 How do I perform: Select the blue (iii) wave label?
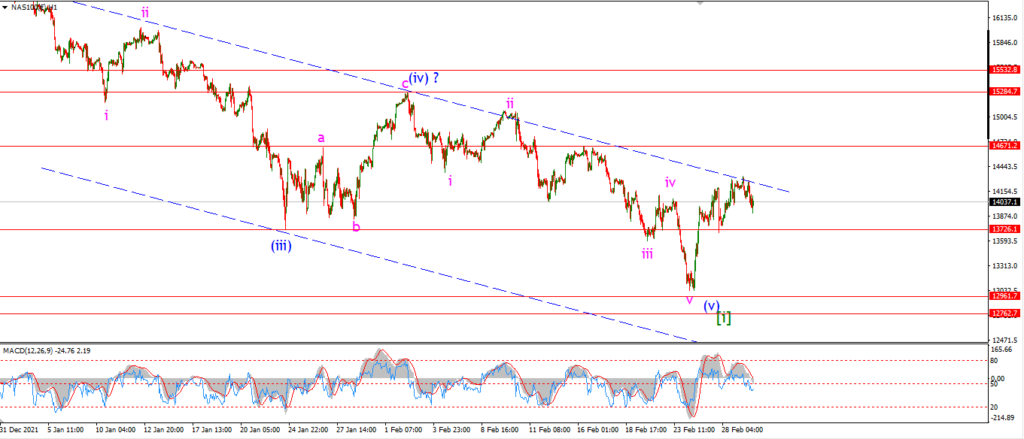[x=281, y=246]
